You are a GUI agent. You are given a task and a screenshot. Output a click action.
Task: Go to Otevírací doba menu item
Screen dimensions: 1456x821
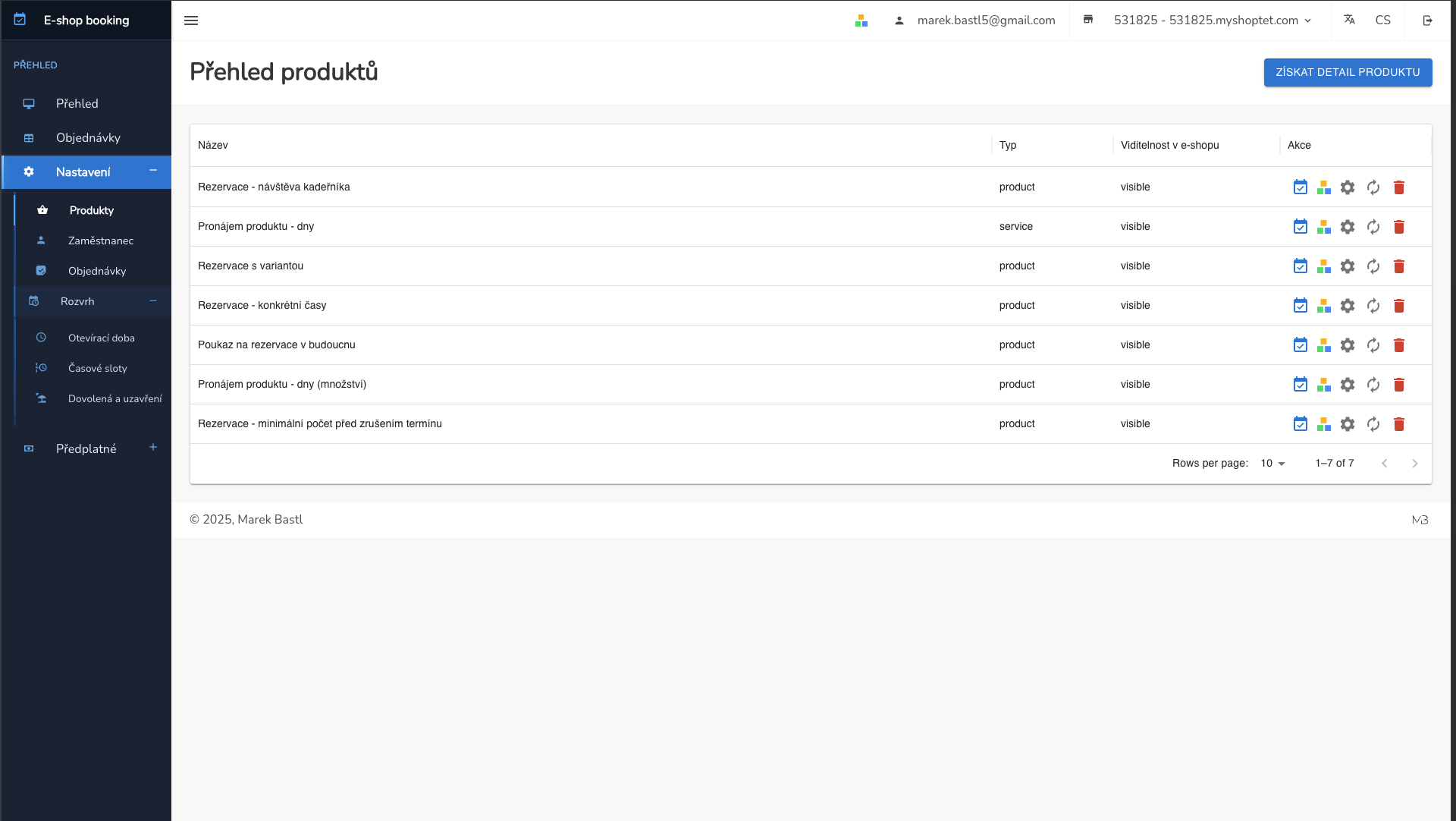pos(102,338)
